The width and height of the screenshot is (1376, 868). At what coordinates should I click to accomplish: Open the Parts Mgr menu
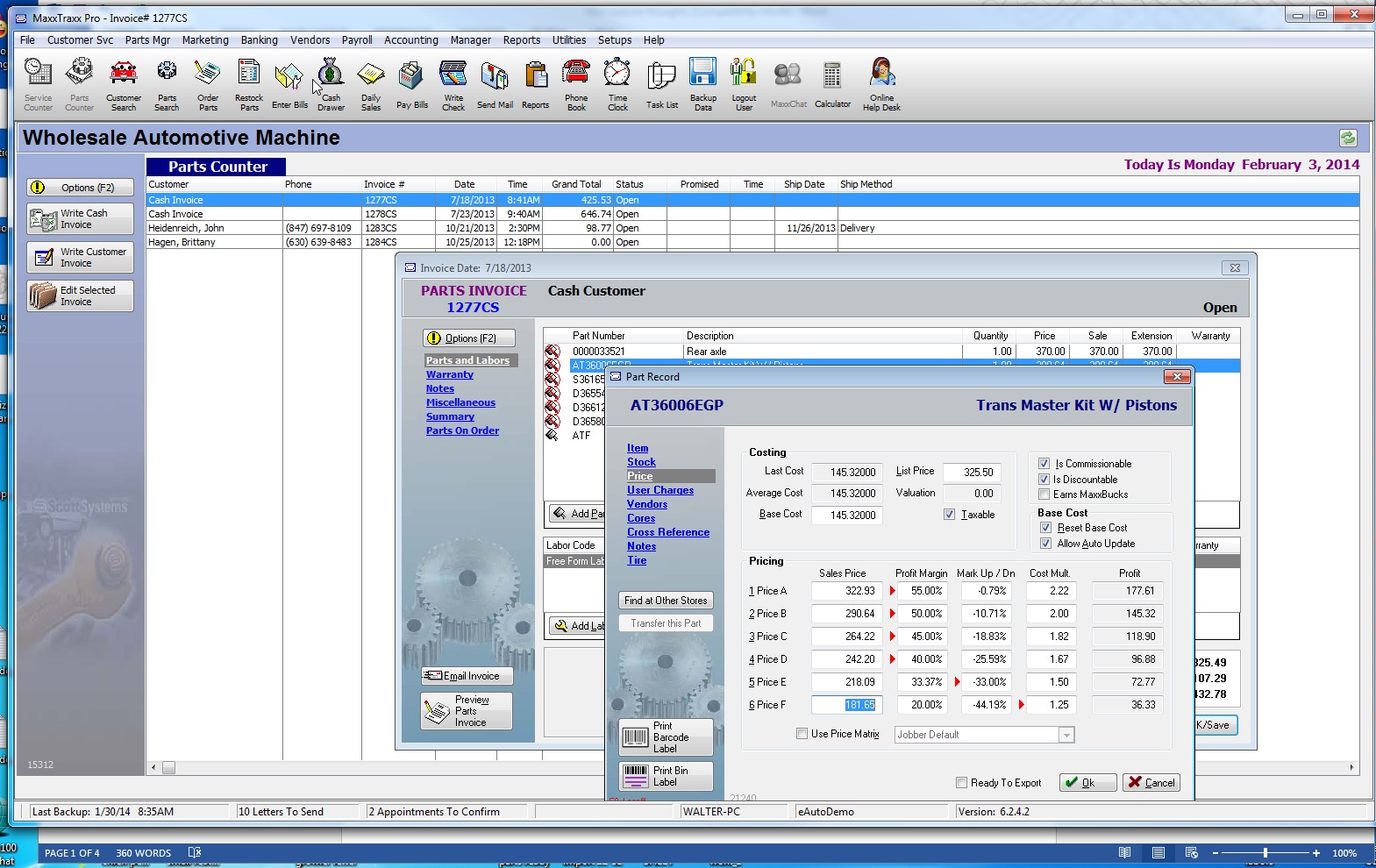click(x=147, y=40)
